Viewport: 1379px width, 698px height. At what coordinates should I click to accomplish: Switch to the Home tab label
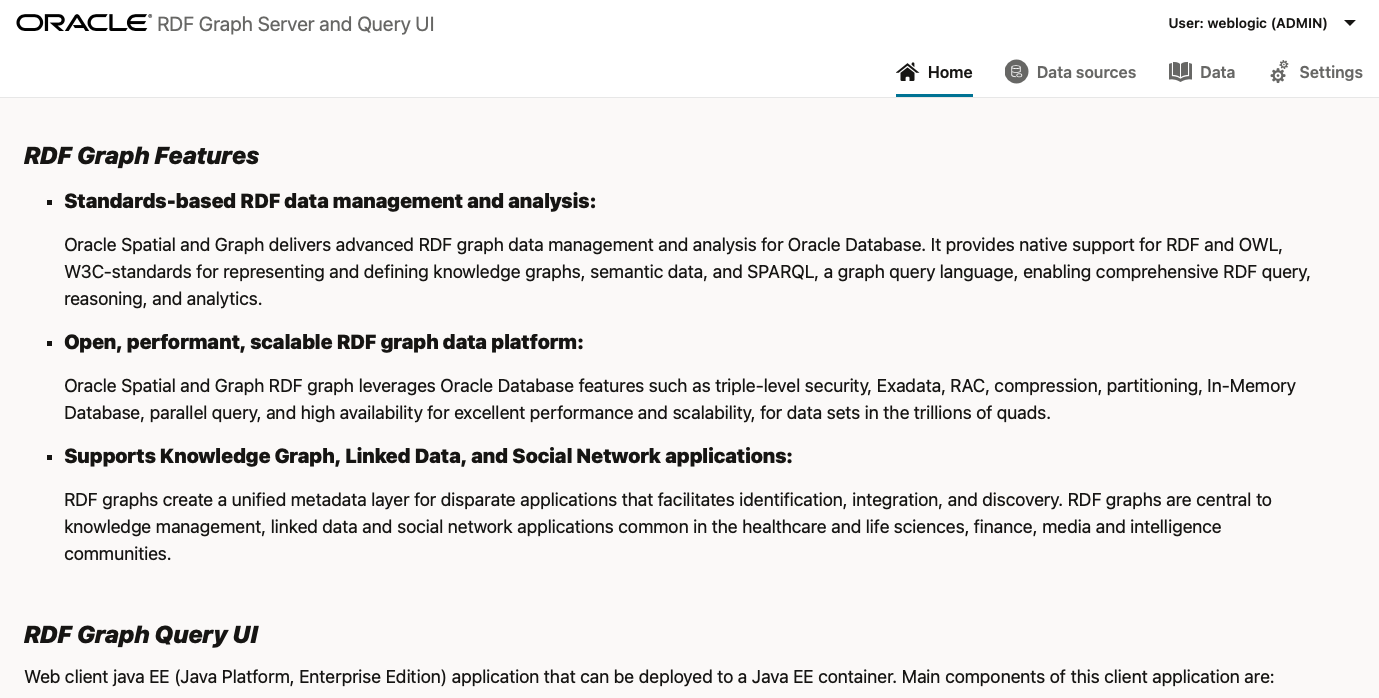point(950,72)
